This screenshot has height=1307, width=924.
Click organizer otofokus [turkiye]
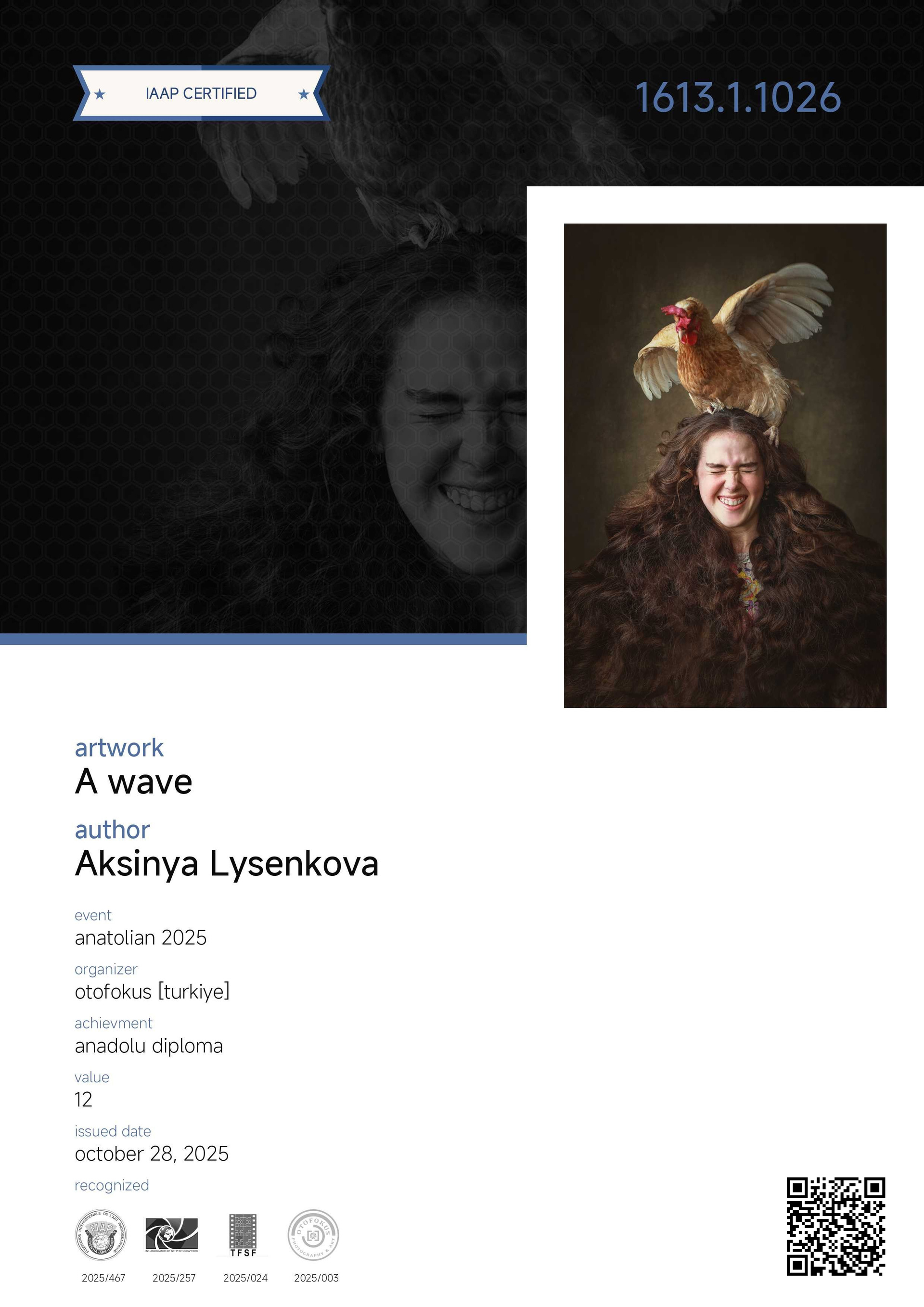tap(152, 992)
